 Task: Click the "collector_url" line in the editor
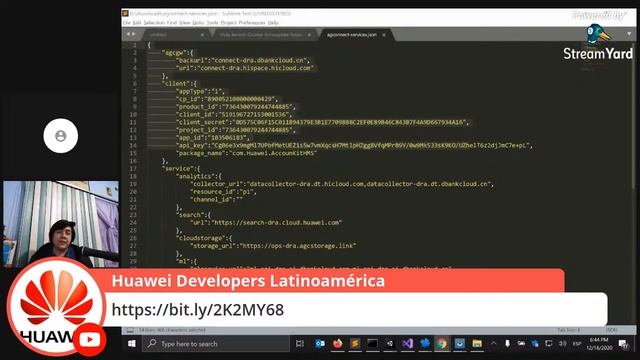tap(342, 184)
